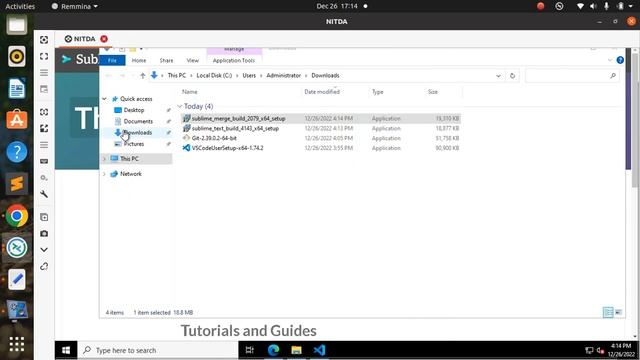Launch Sublime Text from the dock
This screenshot has height=360, width=640.
pyautogui.click(x=17, y=184)
